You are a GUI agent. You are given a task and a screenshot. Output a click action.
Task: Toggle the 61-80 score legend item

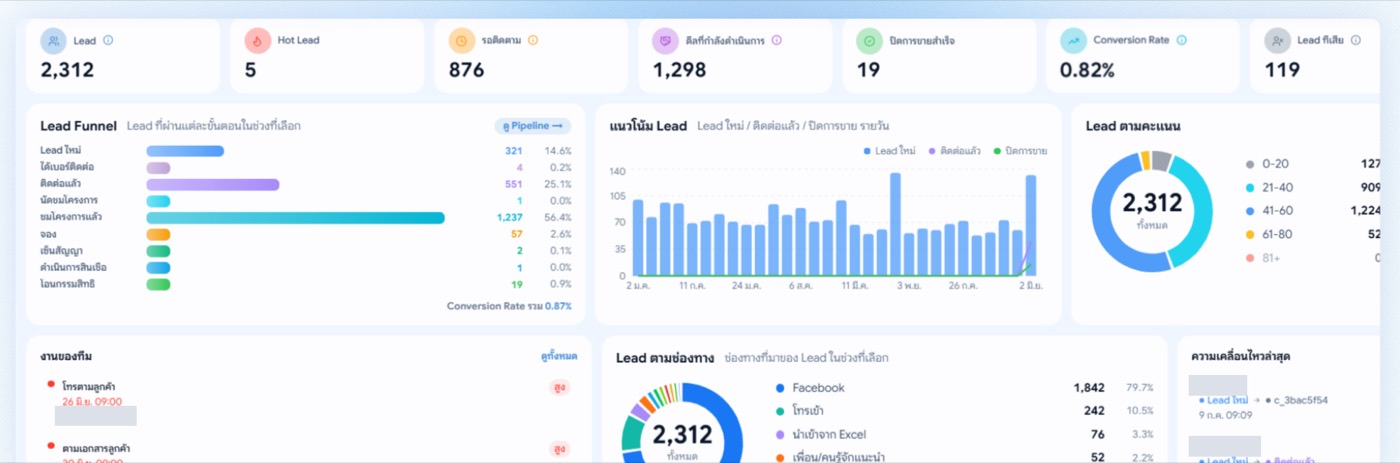(1314, 234)
